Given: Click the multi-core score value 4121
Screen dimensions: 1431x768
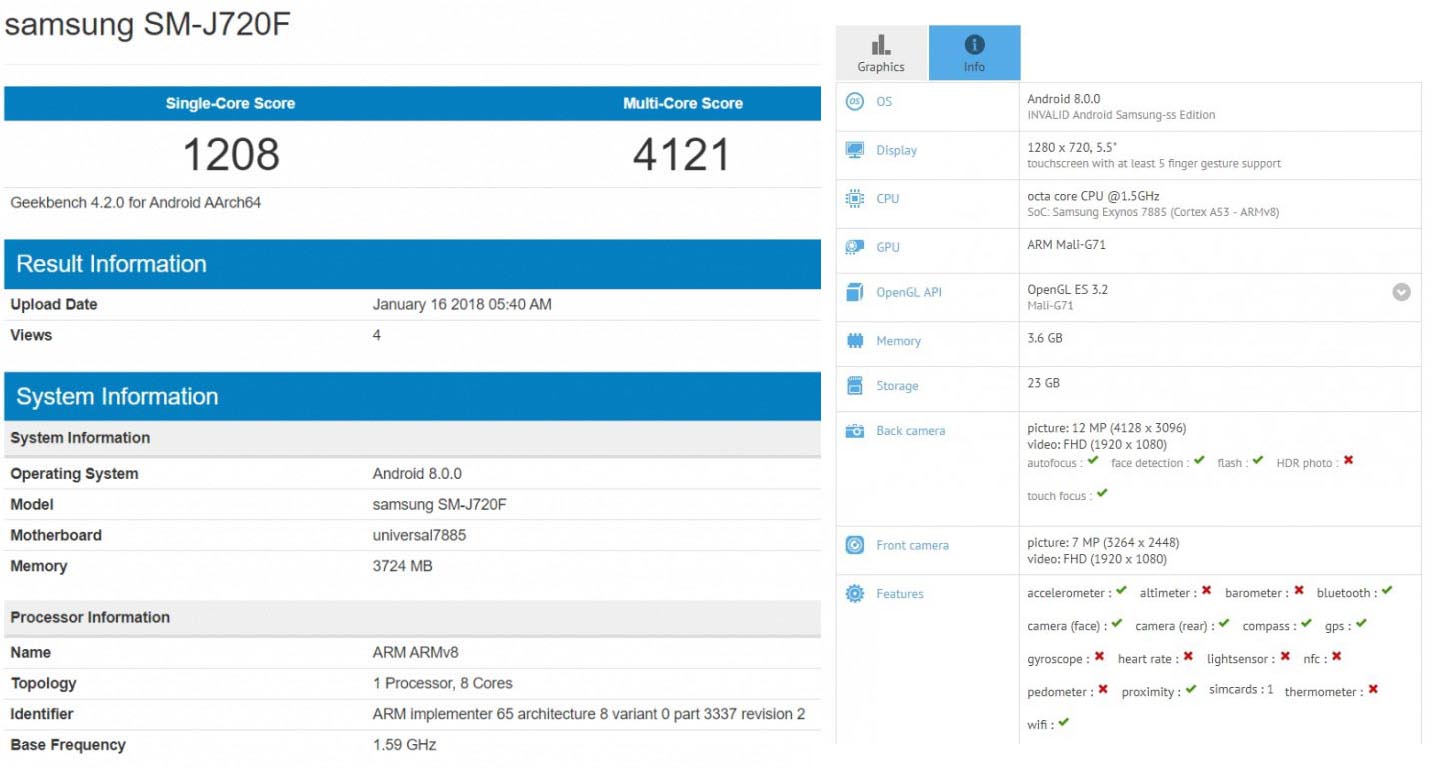Looking at the screenshot, I should point(682,154).
